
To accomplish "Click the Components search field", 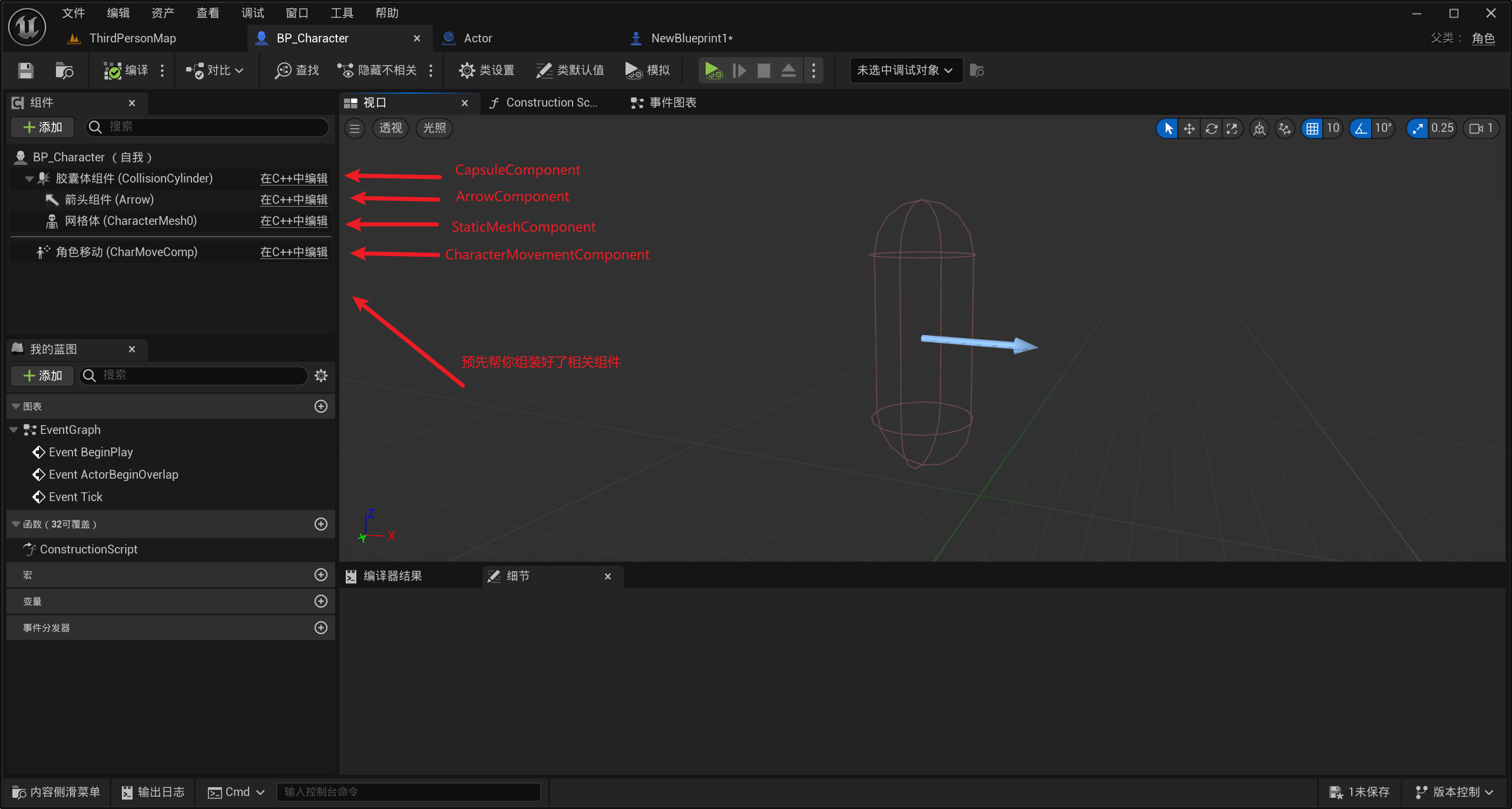I will point(207,127).
